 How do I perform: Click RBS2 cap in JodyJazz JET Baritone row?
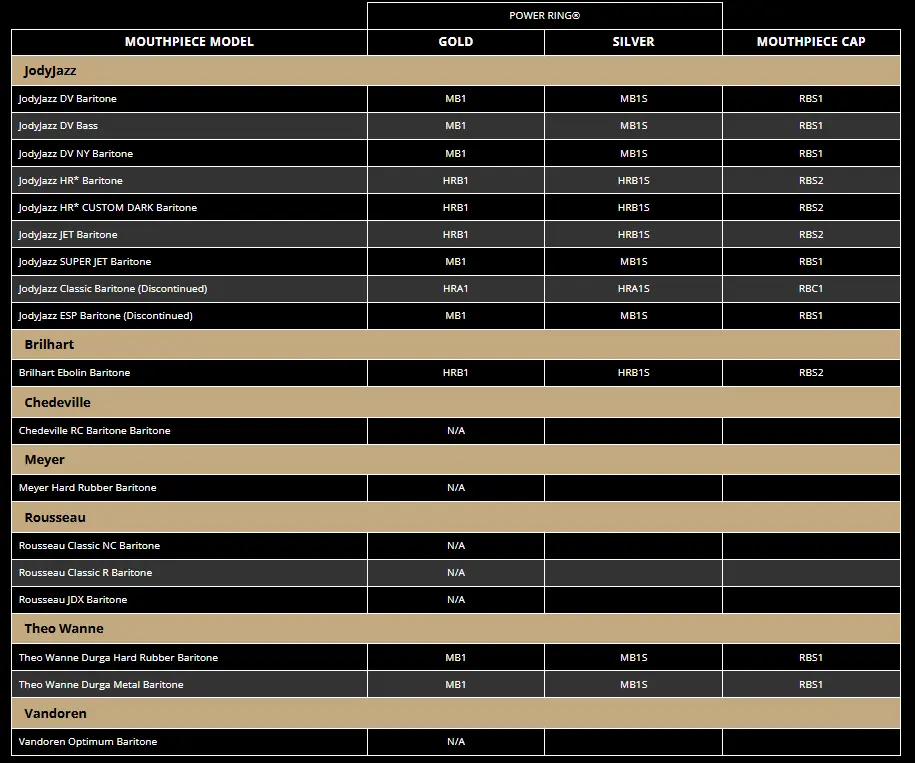pyautogui.click(x=811, y=234)
